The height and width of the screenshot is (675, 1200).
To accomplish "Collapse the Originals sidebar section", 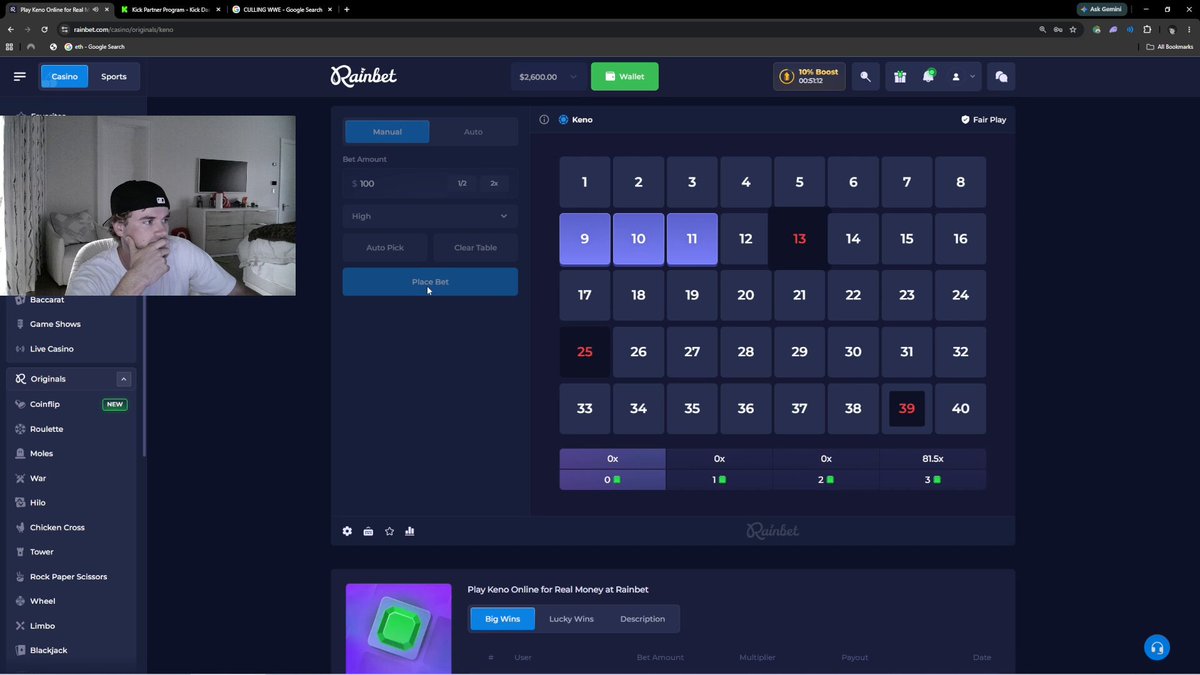I will coord(124,379).
